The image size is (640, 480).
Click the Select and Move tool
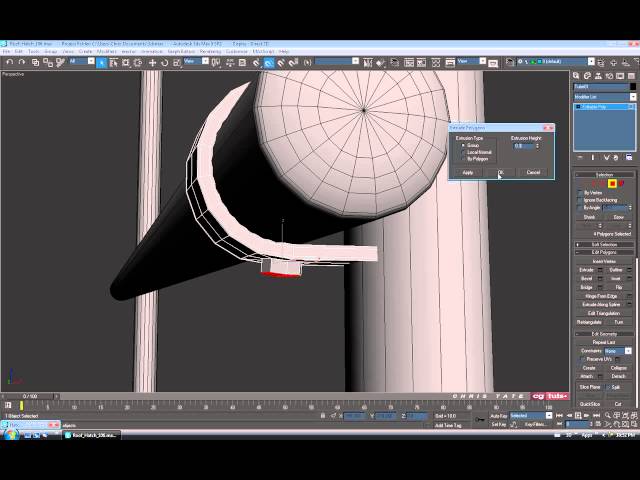pyautogui.click(x=152, y=62)
